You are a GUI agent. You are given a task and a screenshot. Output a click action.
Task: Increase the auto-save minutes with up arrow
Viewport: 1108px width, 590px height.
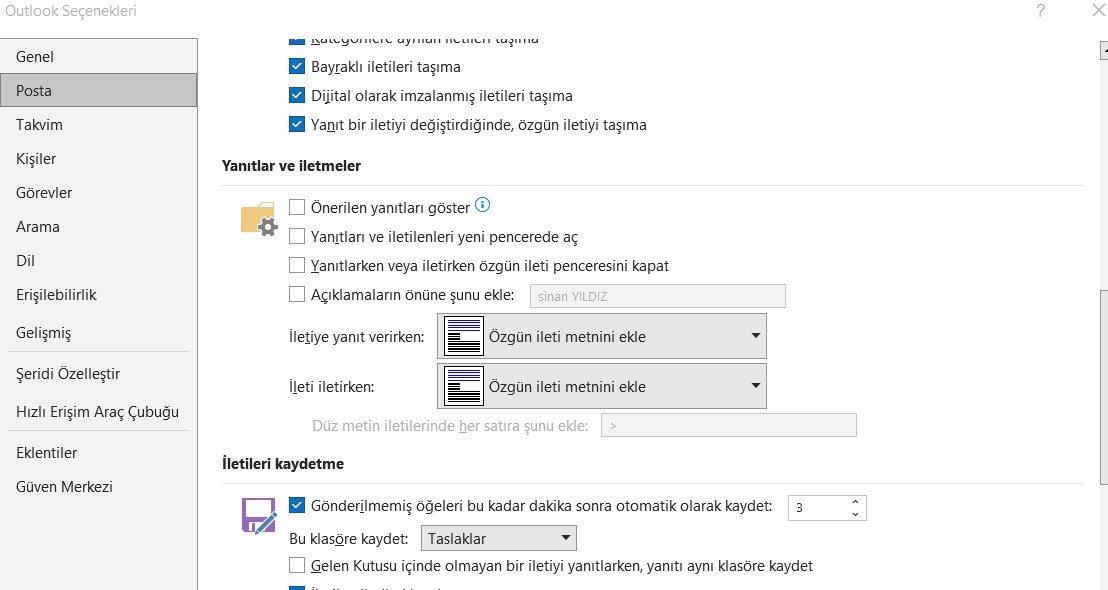[x=855, y=502]
